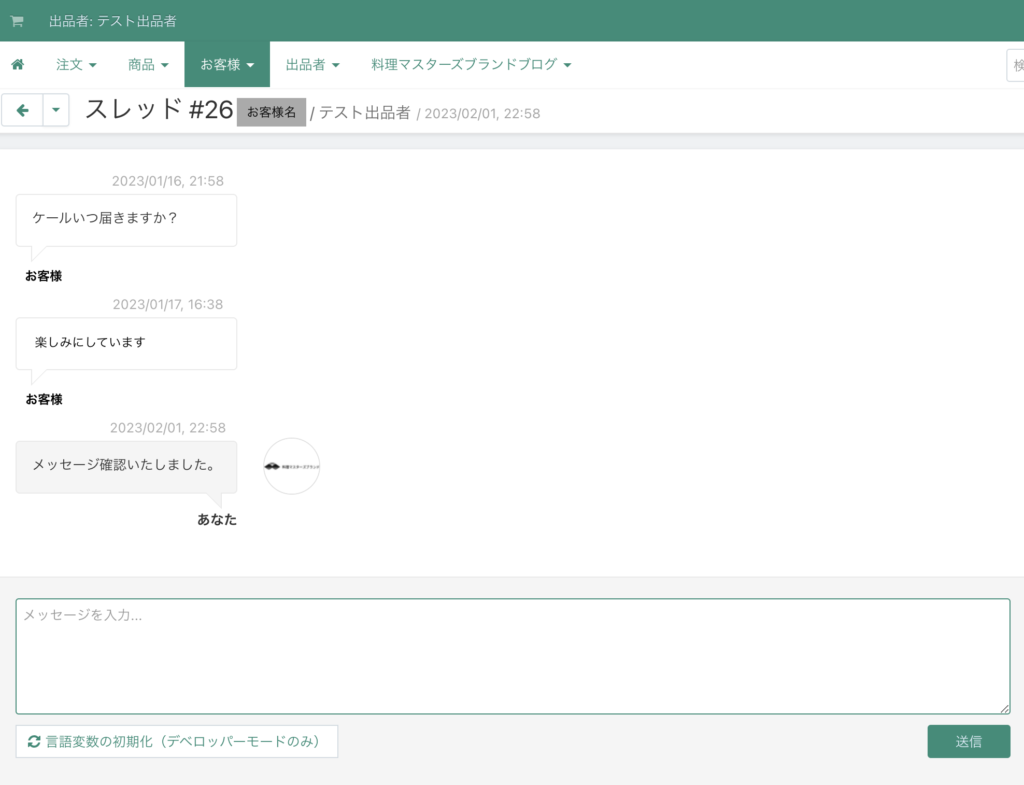Screen dimensions: 1024x785
Task: Select the ケールいつ届きますか？ message bubble
Action: 126,219
